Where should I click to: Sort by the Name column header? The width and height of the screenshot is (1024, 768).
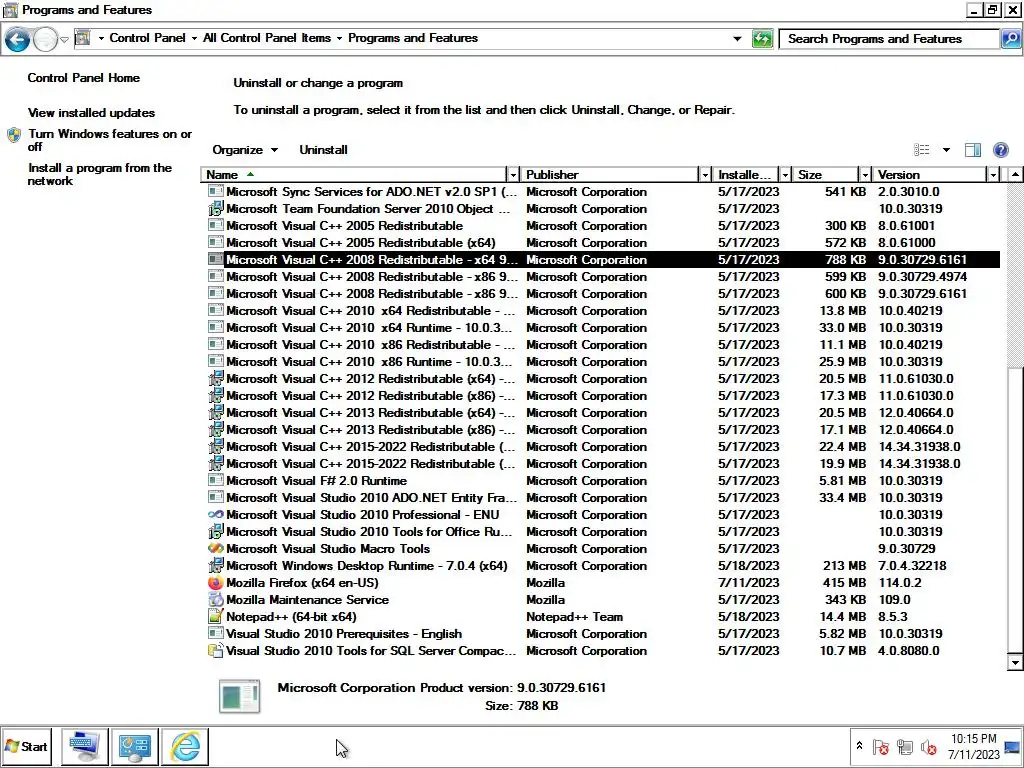pyautogui.click(x=353, y=174)
